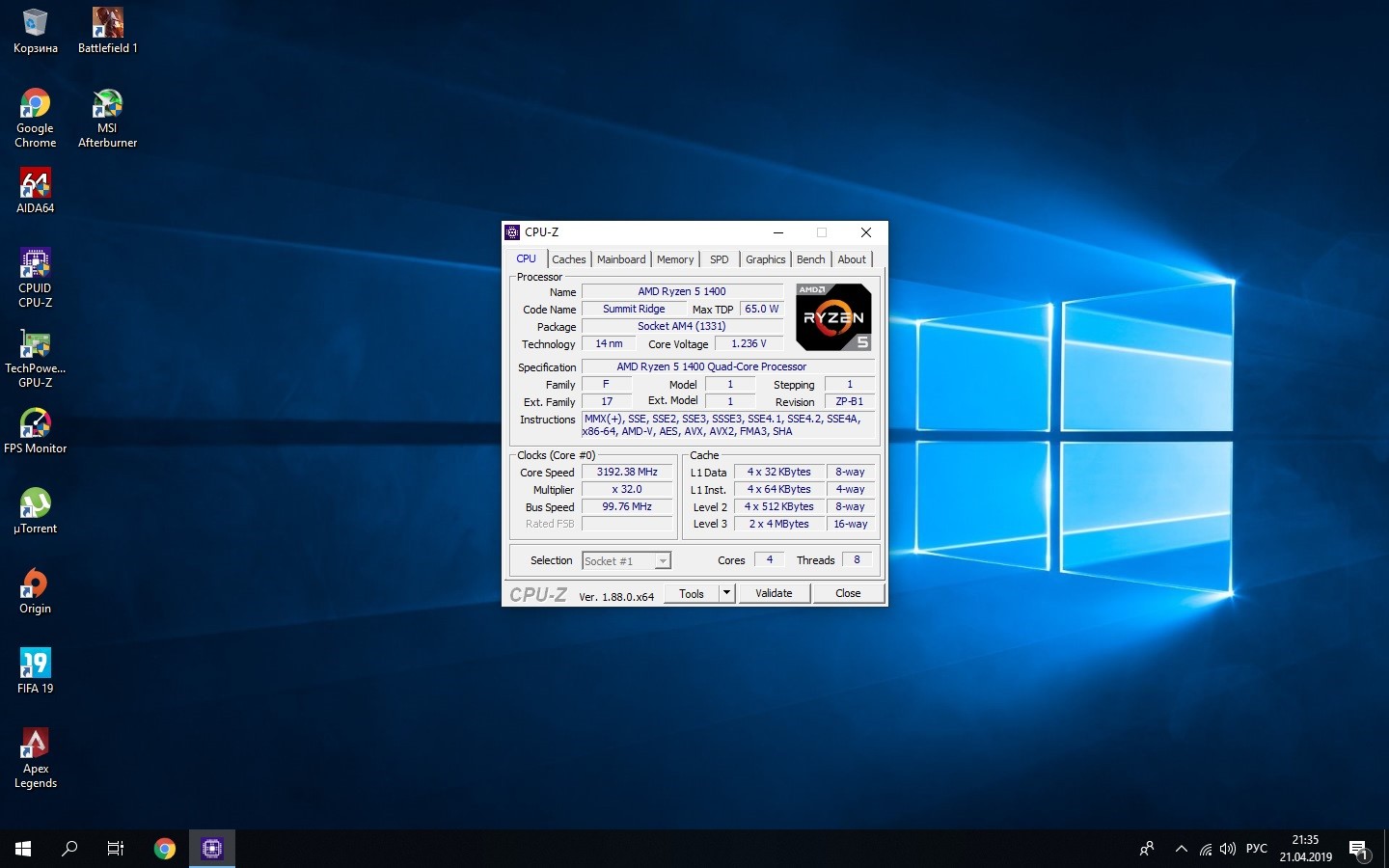Click the Chrome icon in the taskbar
The width and height of the screenshot is (1389, 868).
165,849
